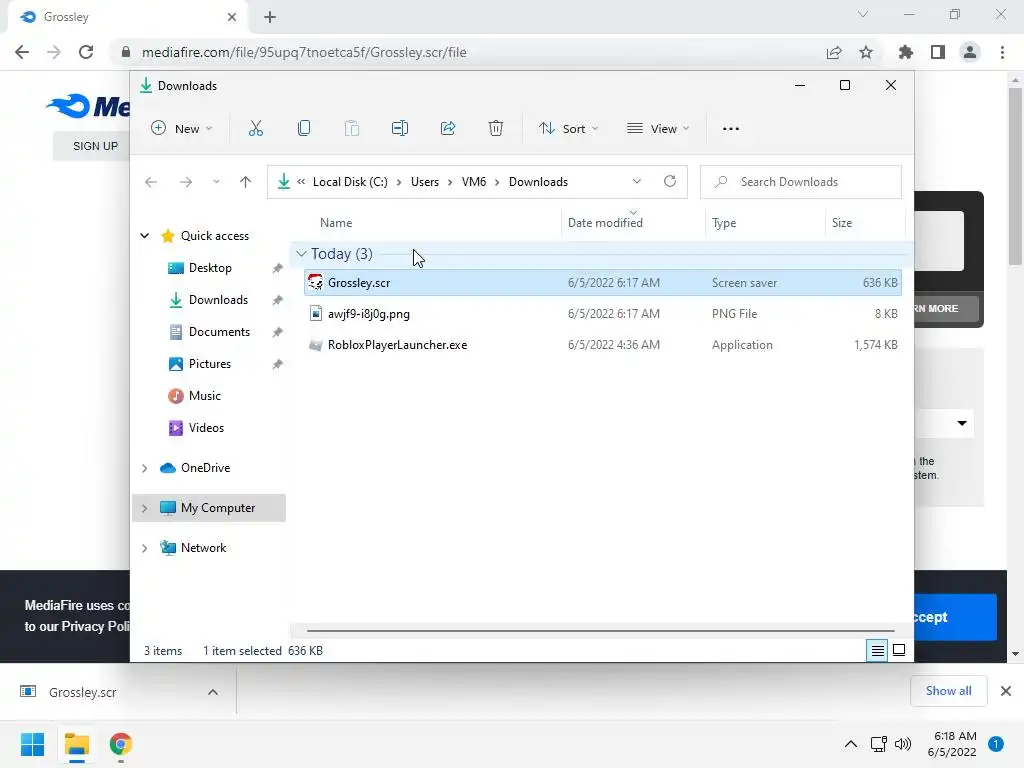The height and width of the screenshot is (768, 1024).
Task: Select the awjf9-i8j0g.png file
Action: coord(602,314)
